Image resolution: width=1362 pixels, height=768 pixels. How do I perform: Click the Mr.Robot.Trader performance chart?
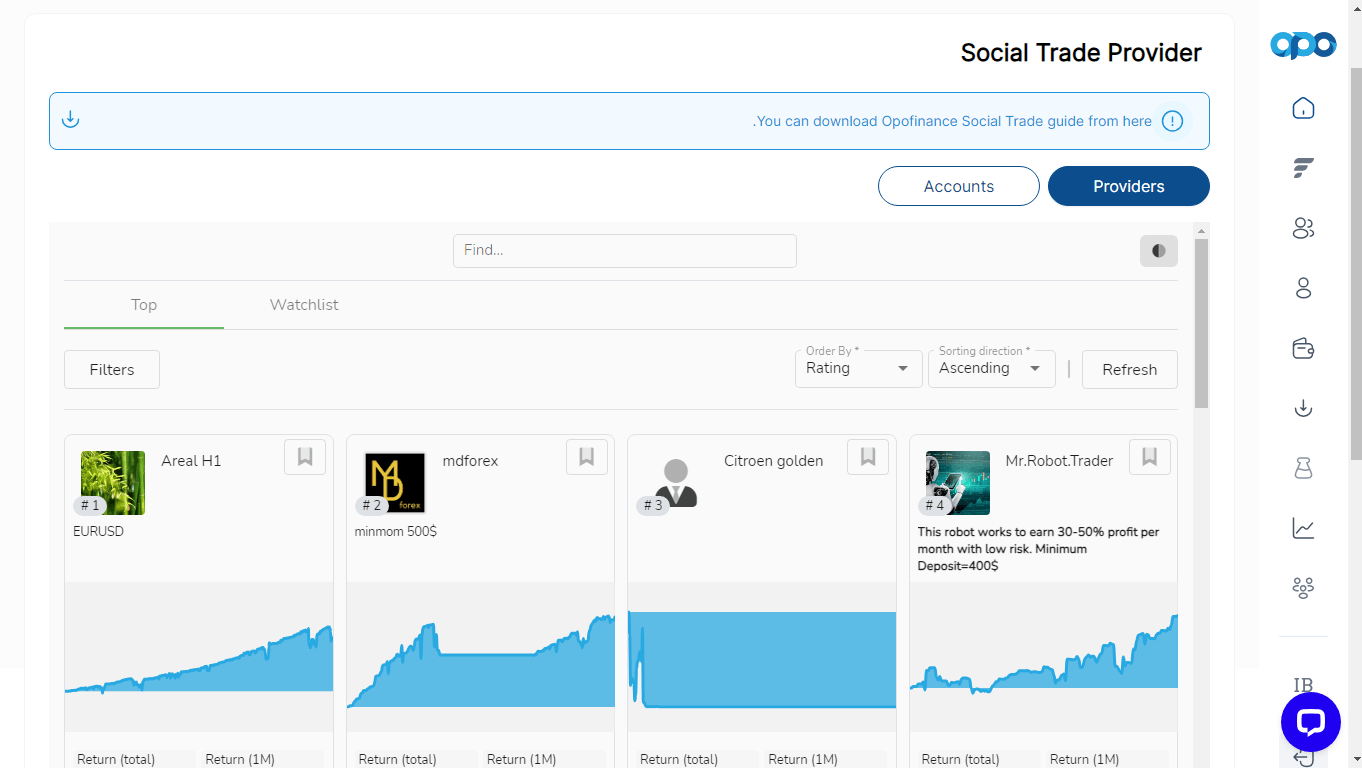(1044, 657)
